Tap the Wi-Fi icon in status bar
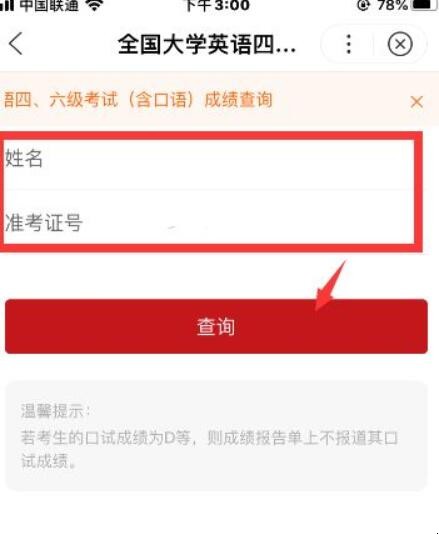Screen dimensions: 439x534 tap(94, 5)
